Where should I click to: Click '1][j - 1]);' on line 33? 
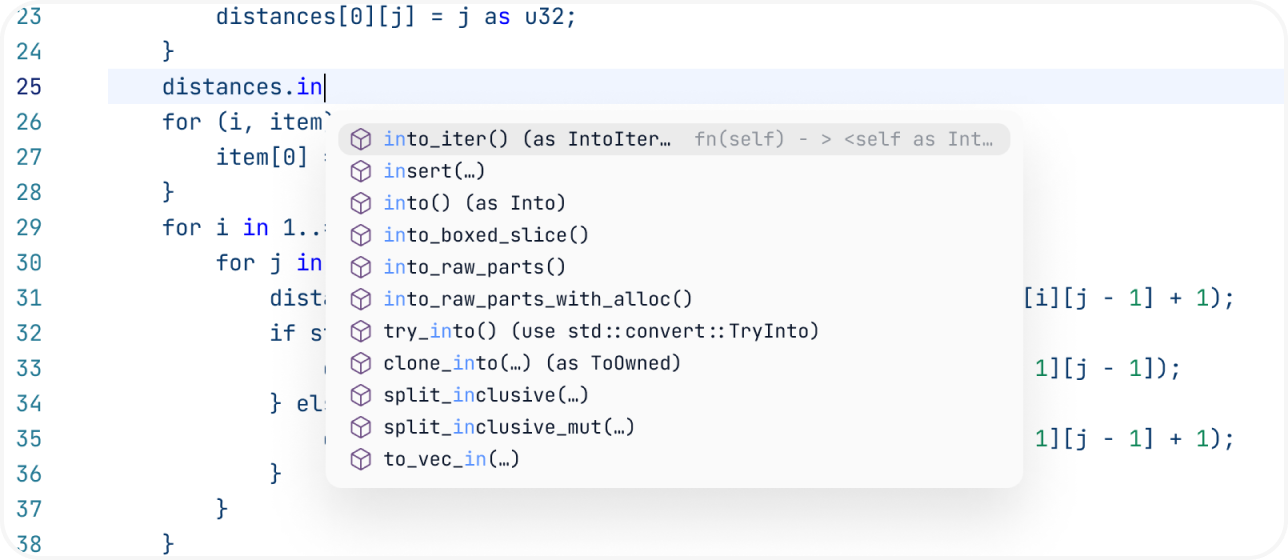point(1108,368)
